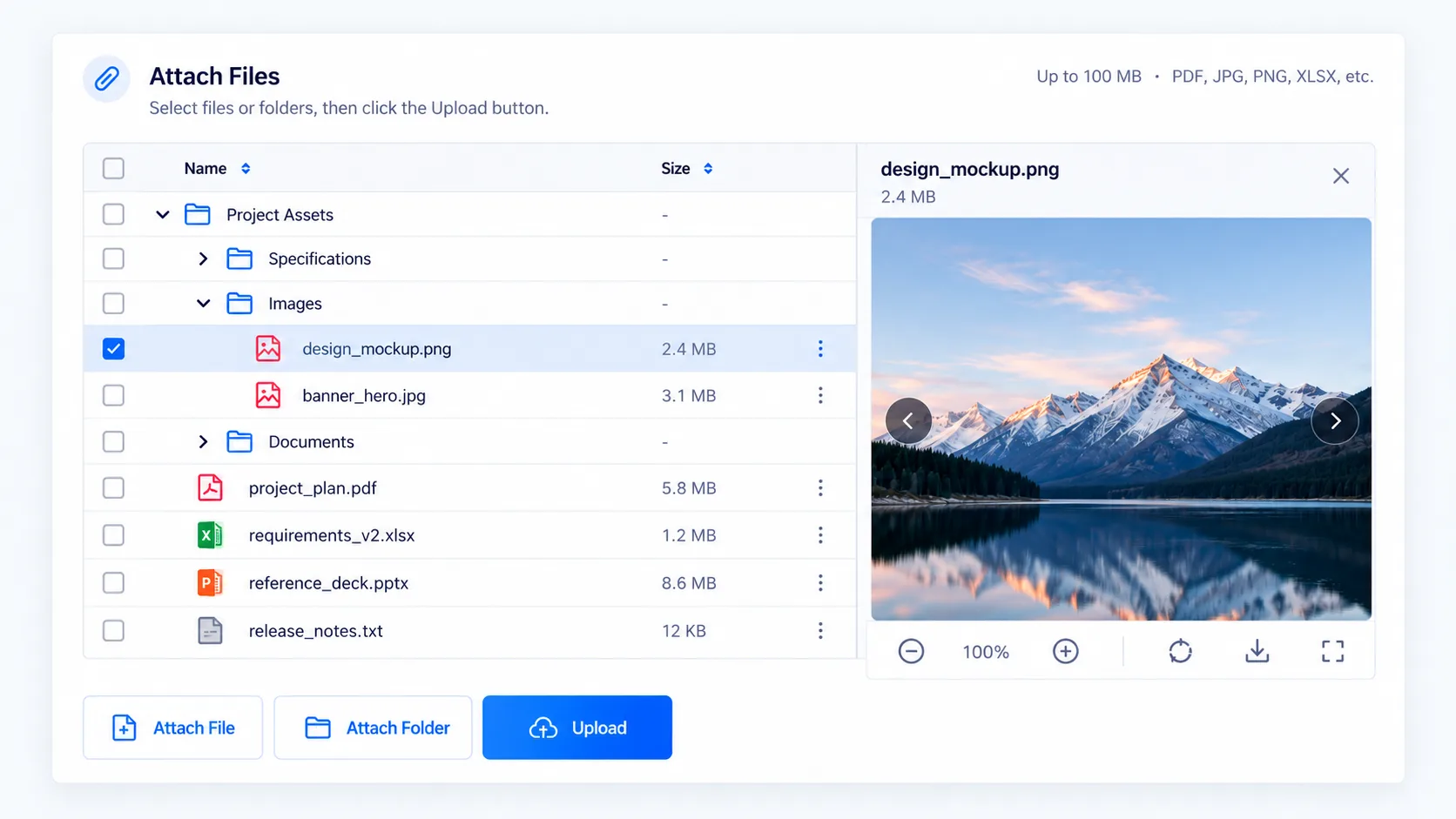Click the reference_deck.pptx PowerPoint icon
Viewport: 1456px width, 819px height.
pos(210,582)
